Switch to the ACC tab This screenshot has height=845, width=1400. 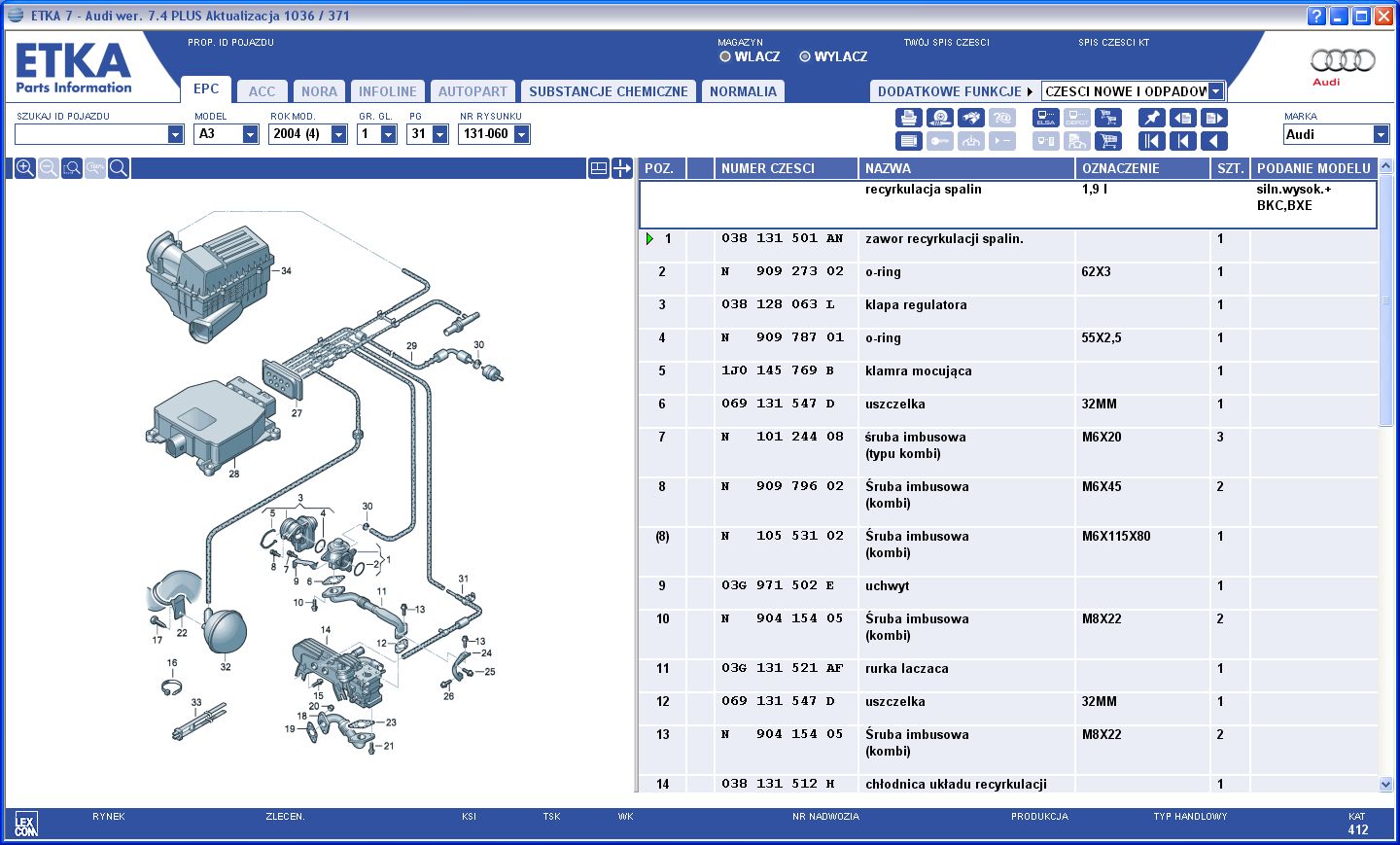(262, 91)
